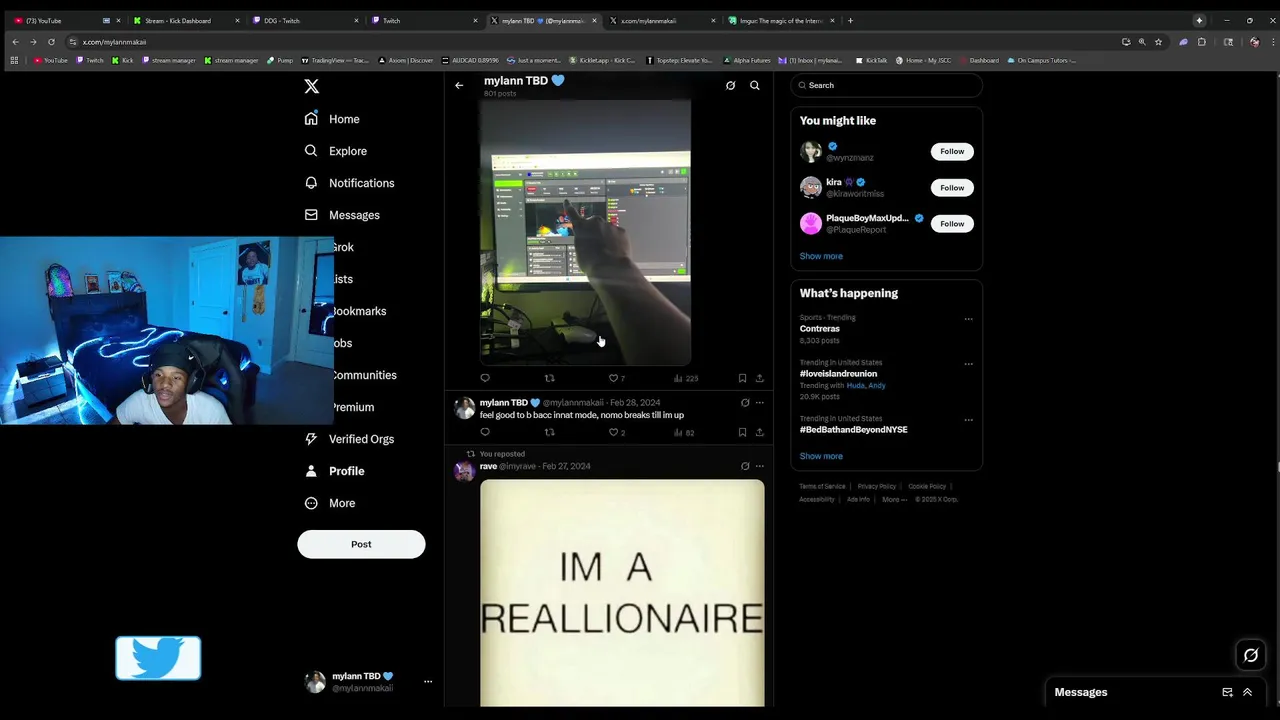Show more trending topics
Viewport: 1280px width, 720px height.
pos(821,456)
